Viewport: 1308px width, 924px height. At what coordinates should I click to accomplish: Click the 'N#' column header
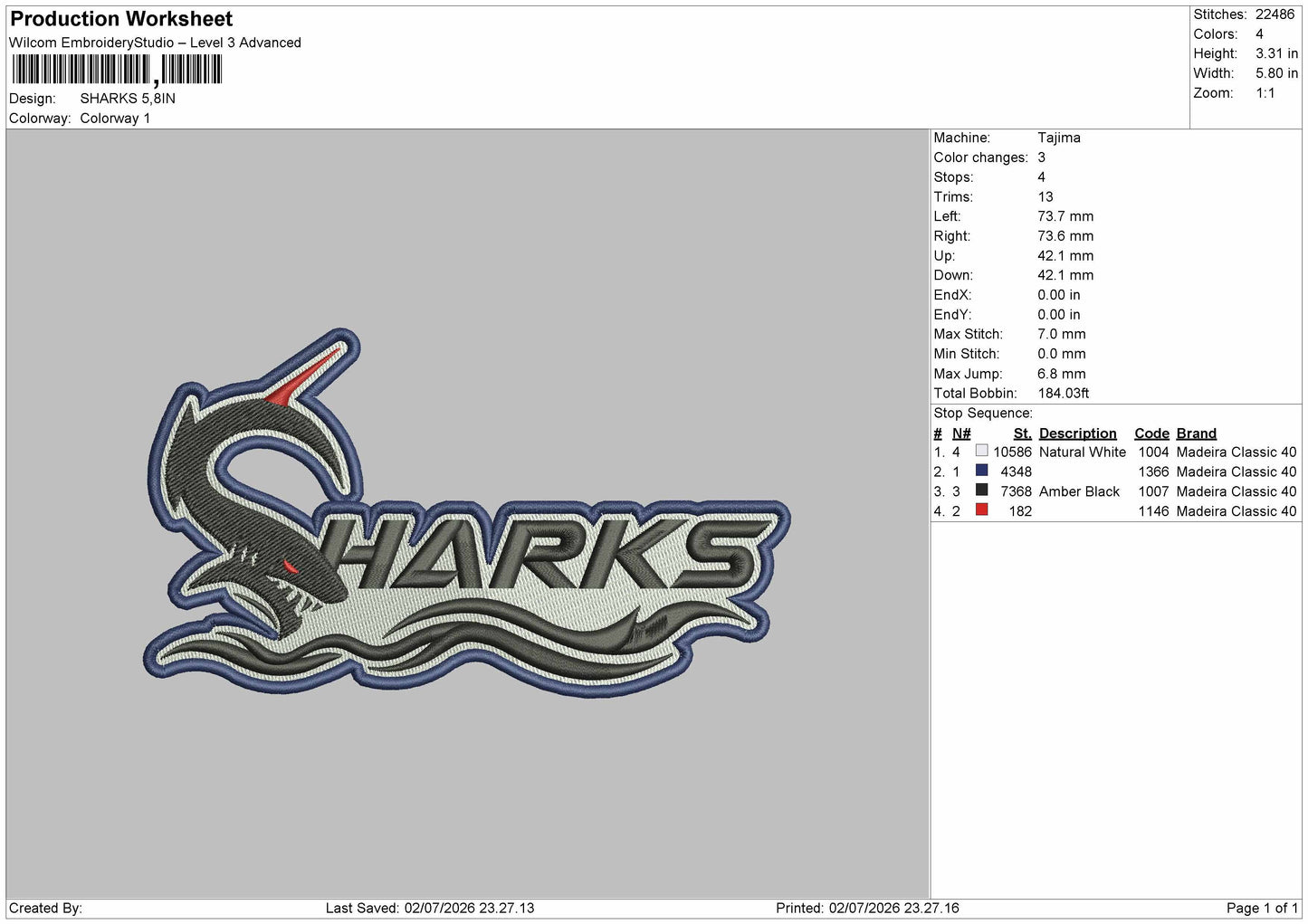click(x=960, y=433)
